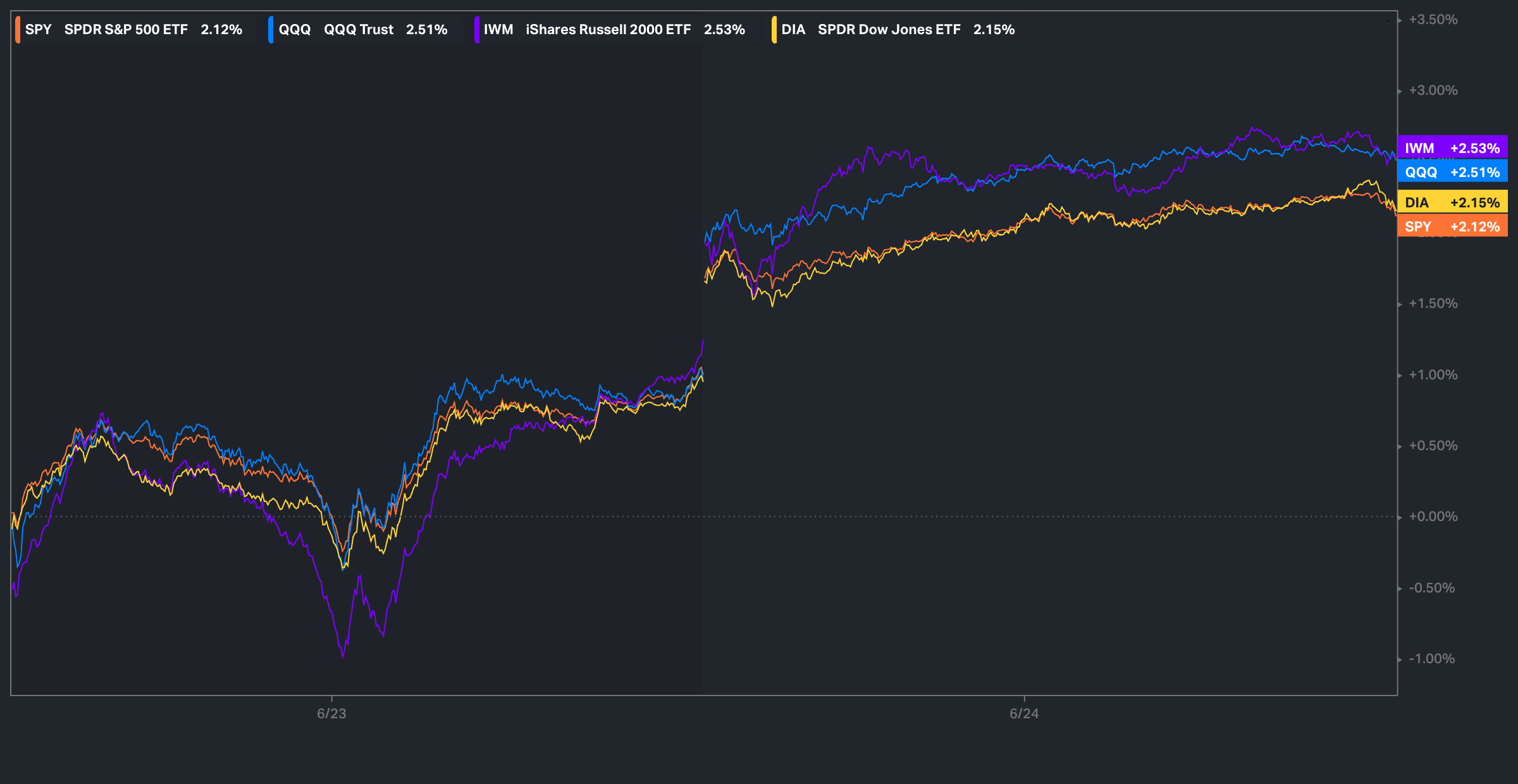The image size is (1518, 784).
Task: Click the +3.50% y-axis label
Action: click(1433, 20)
